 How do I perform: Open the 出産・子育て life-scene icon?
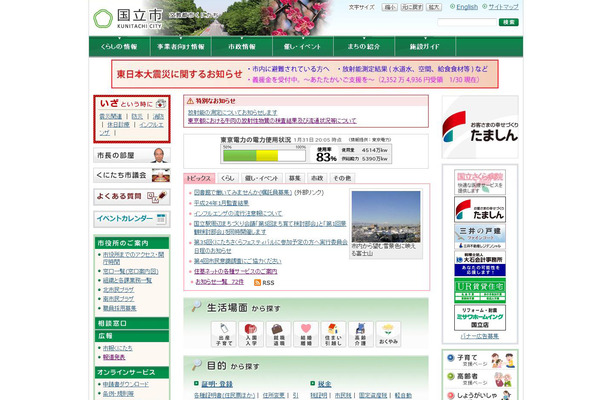[x=224, y=334]
